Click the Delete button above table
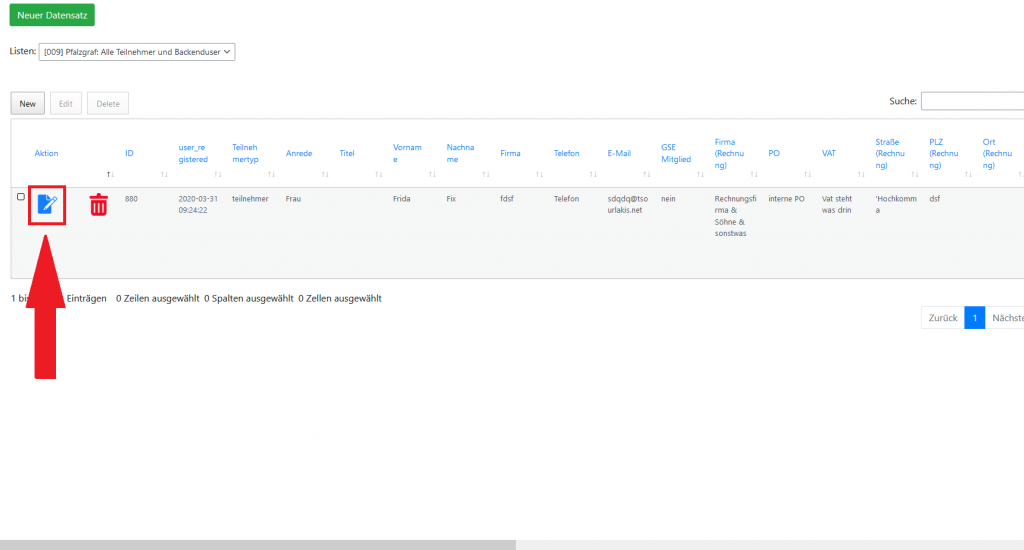 pyautogui.click(x=108, y=103)
